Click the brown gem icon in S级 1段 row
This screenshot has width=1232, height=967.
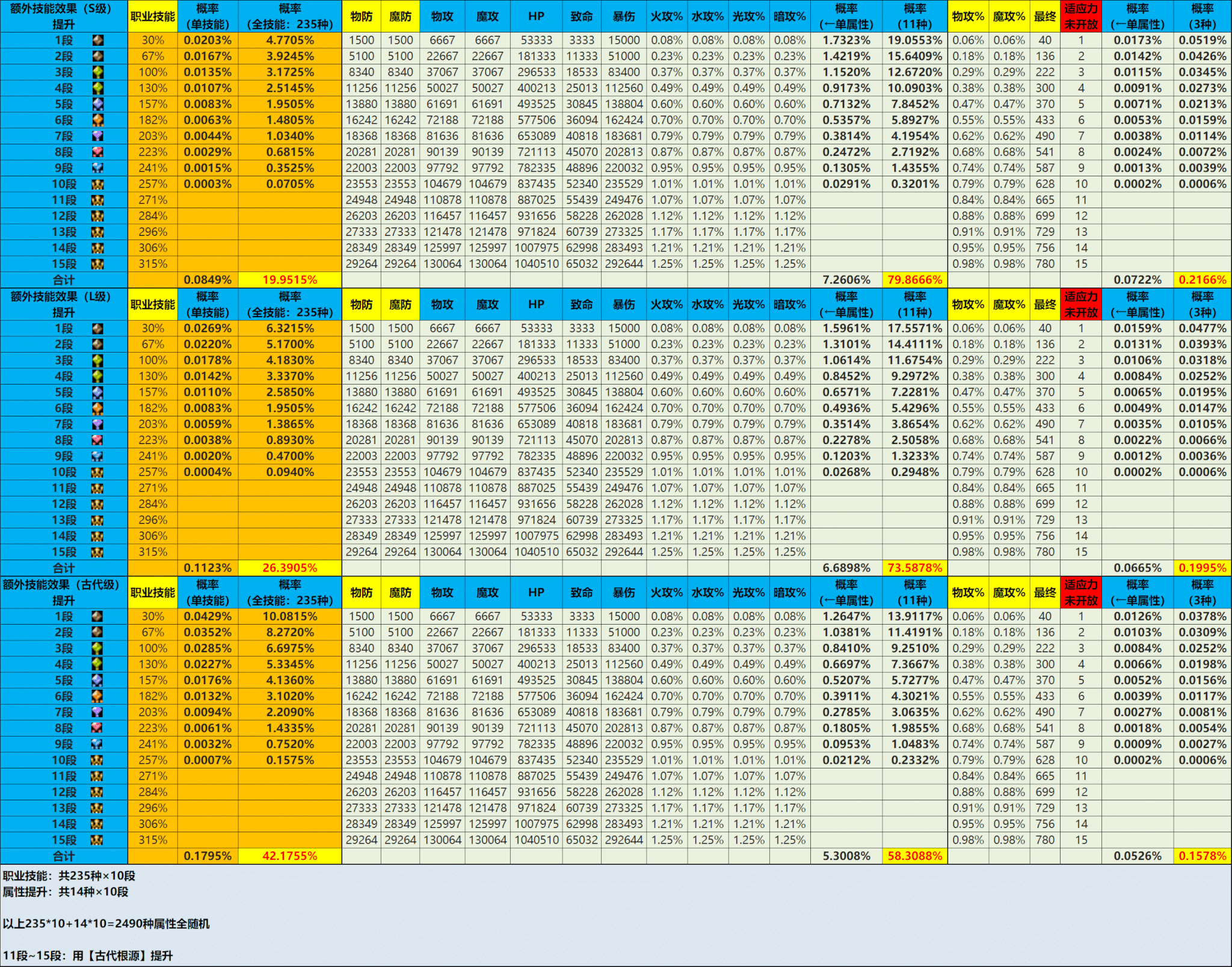coord(97,40)
